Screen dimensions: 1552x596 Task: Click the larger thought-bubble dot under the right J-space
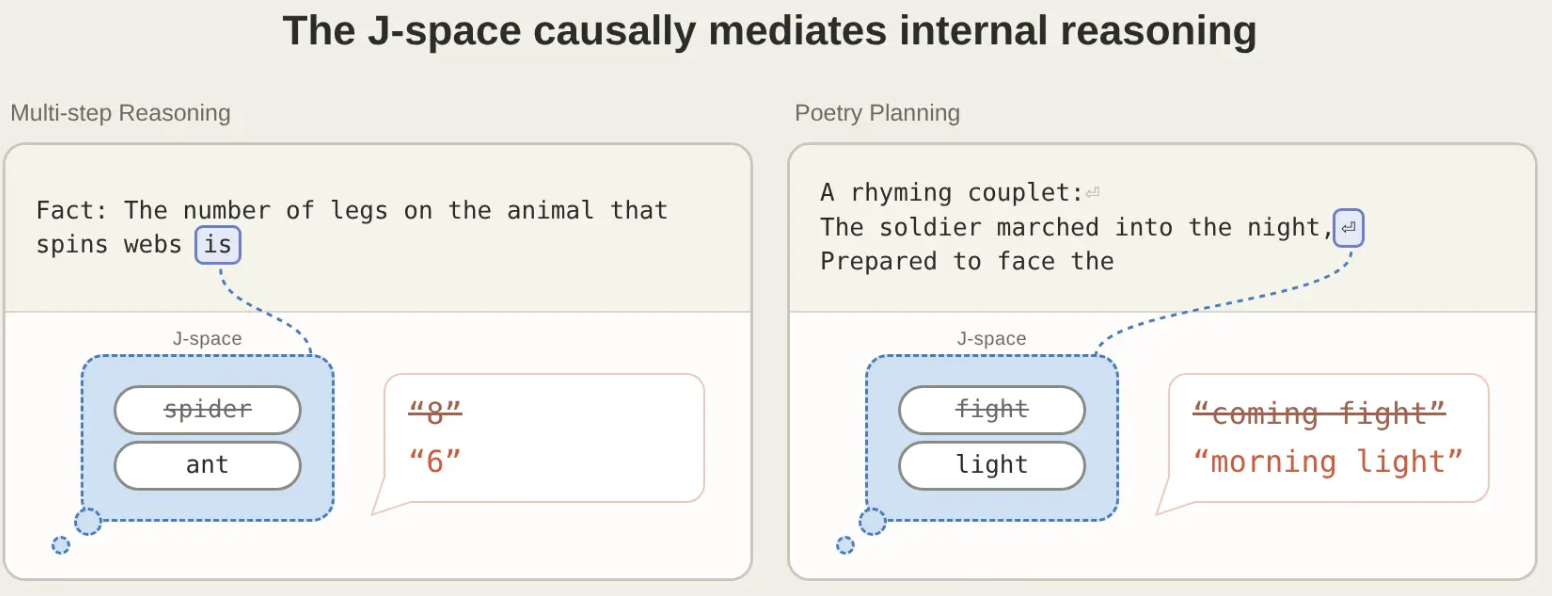tap(873, 521)
